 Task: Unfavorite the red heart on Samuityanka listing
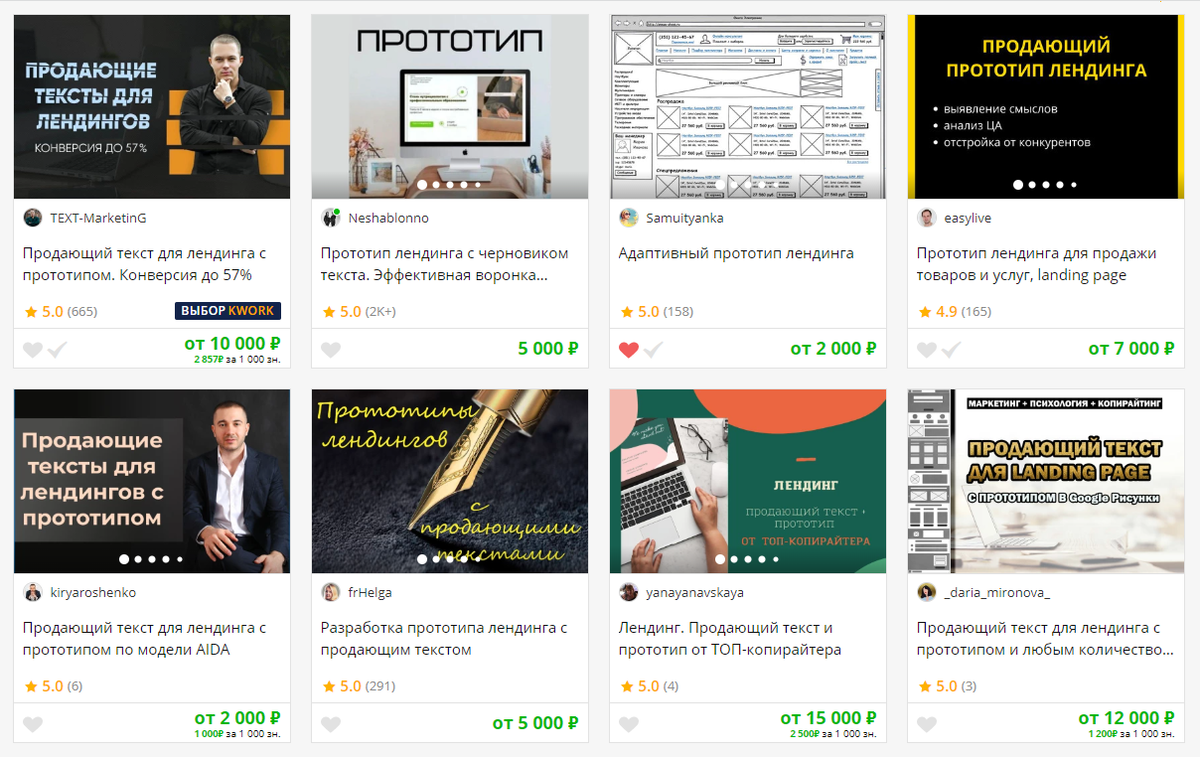coord(629,350)
